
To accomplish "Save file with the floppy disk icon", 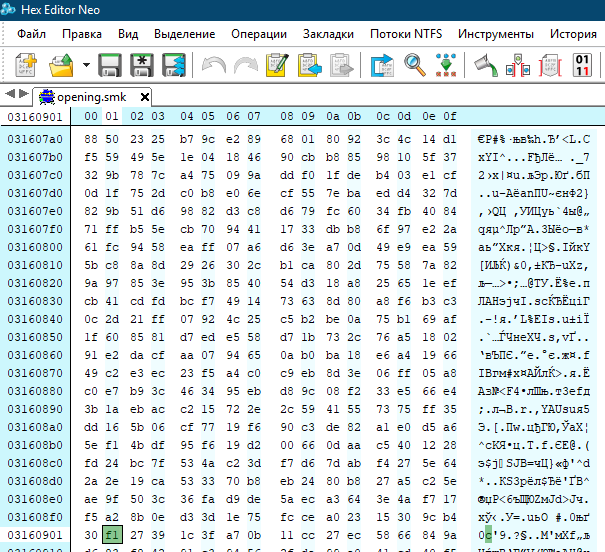I will (110, 65).
